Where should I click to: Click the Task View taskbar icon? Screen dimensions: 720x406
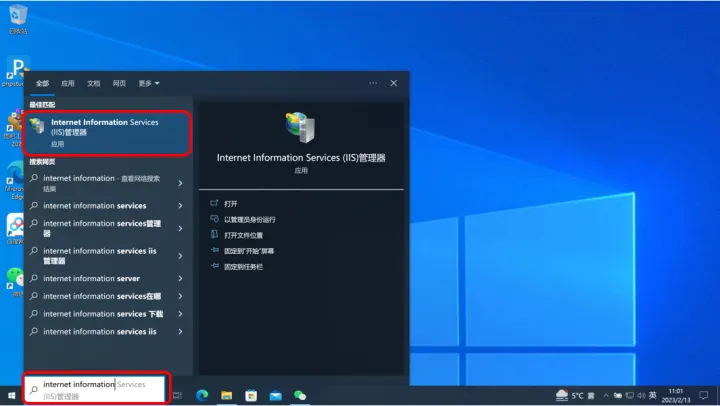tap(178, 395)
